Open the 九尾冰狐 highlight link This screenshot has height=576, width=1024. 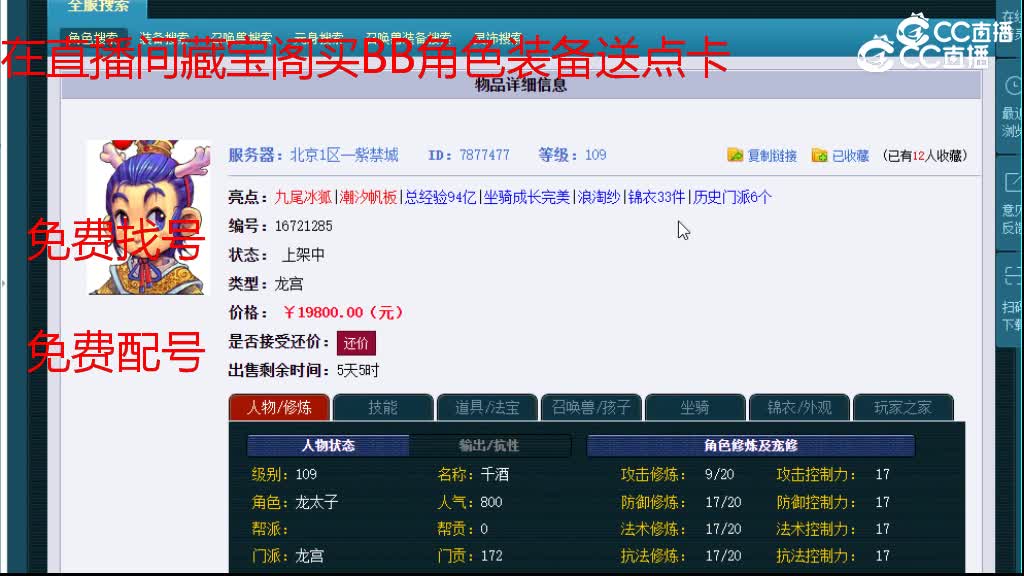(x=303, y=196)
